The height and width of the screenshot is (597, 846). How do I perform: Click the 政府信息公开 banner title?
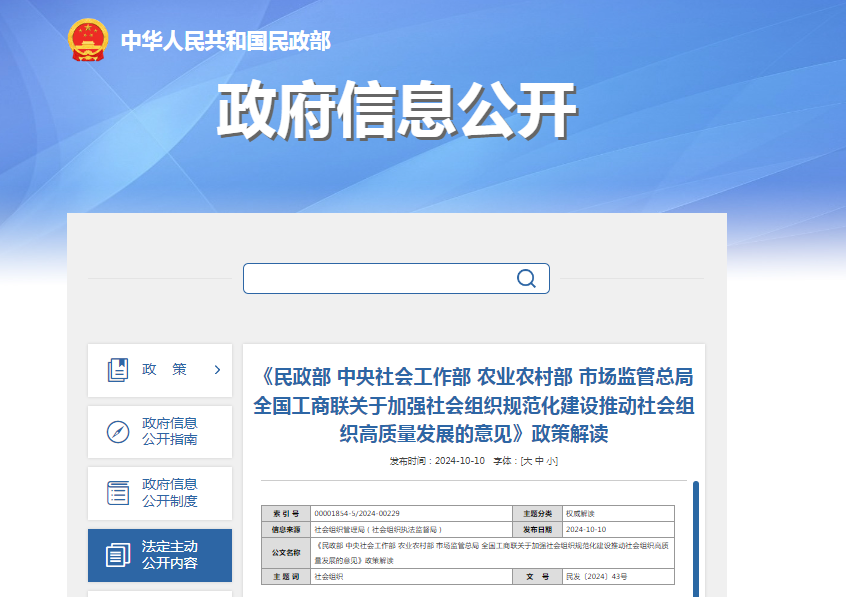click(397, 110)
